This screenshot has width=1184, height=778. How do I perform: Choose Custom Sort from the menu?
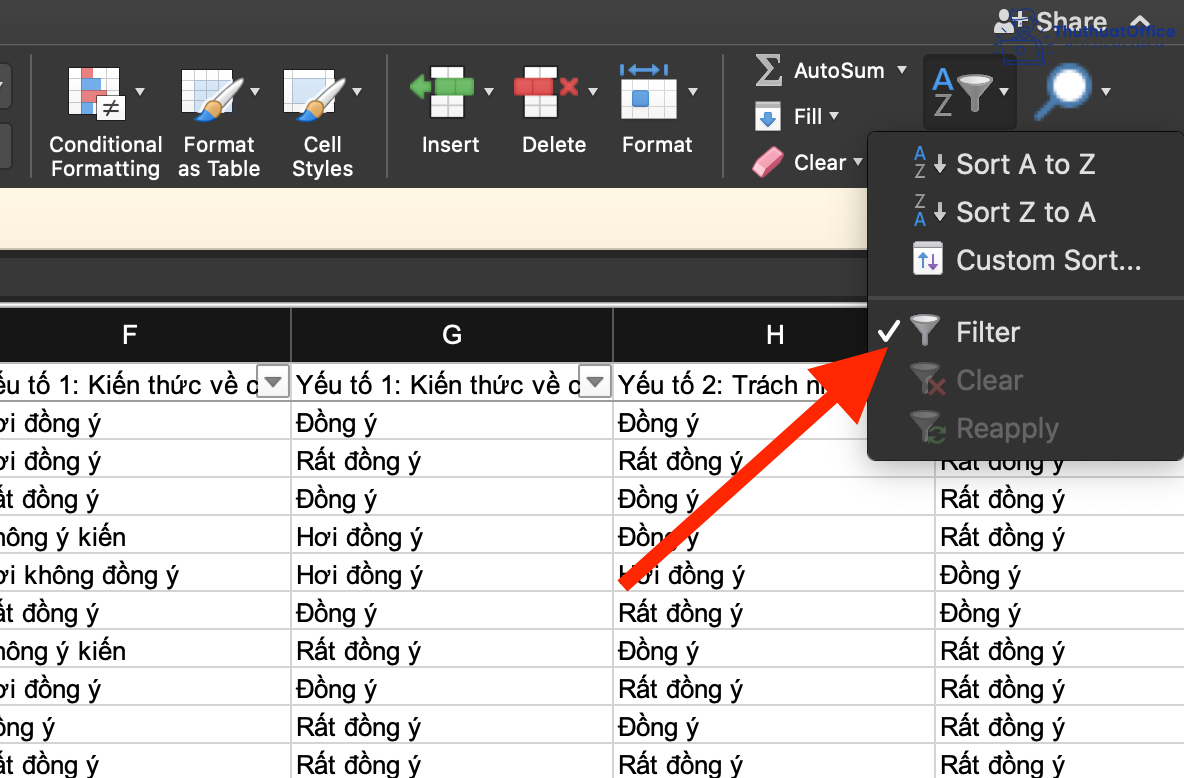click(1047, 259)
